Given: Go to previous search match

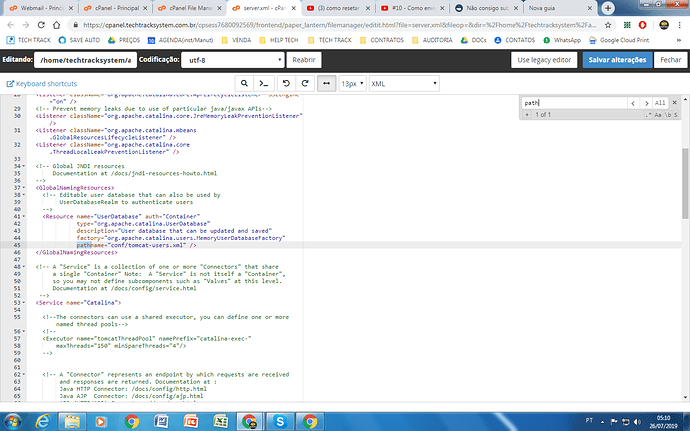Looking at the screenshot, I should 633,103.
